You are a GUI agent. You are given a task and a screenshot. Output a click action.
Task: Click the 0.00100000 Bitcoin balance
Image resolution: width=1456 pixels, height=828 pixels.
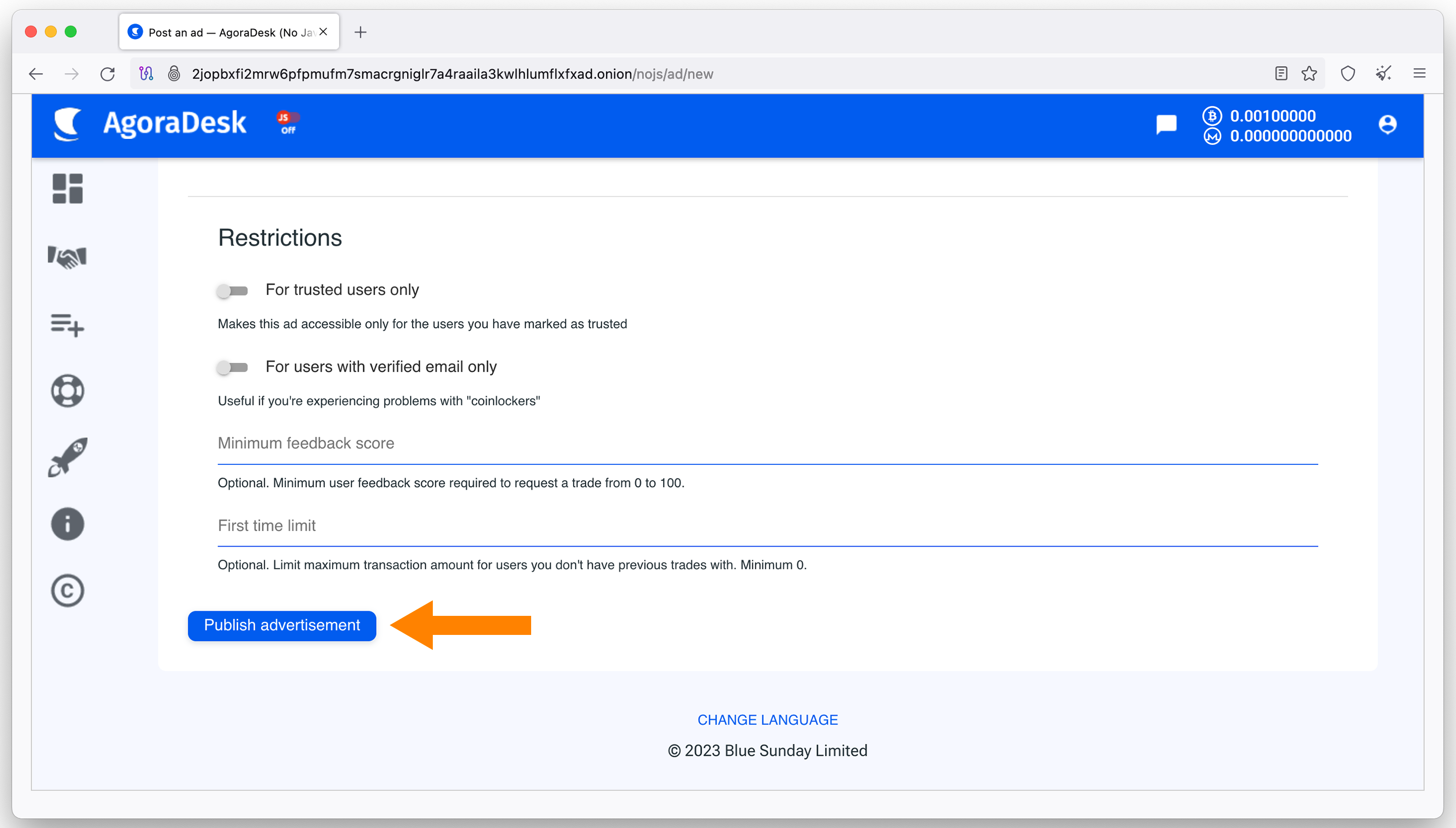coord(1273,116)
